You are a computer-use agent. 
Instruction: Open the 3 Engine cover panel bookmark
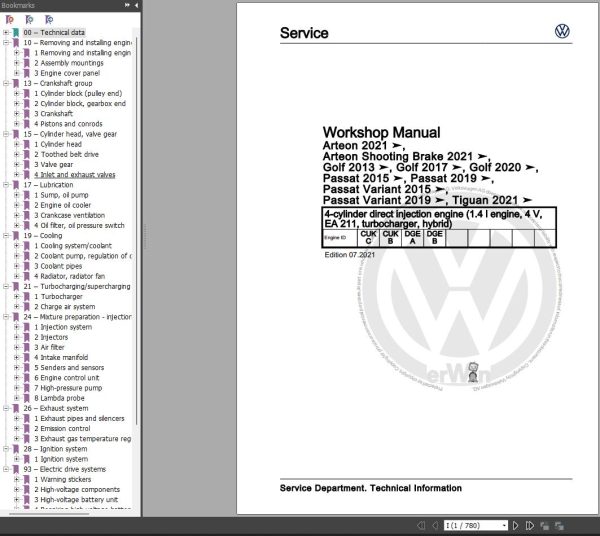(67, 73)
